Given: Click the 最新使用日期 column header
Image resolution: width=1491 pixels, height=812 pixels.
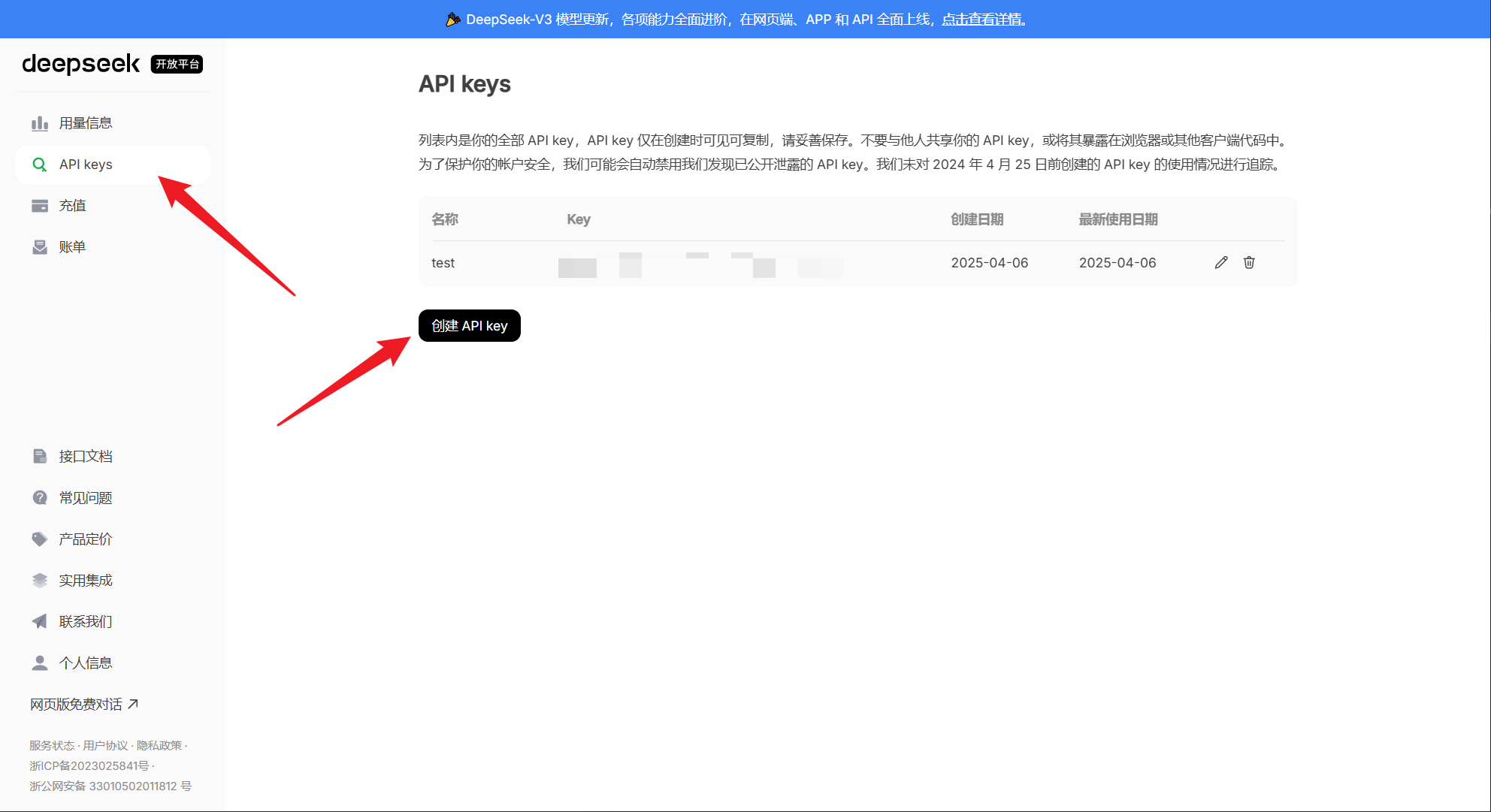Looking at the screenshot, I should 1118,219.
